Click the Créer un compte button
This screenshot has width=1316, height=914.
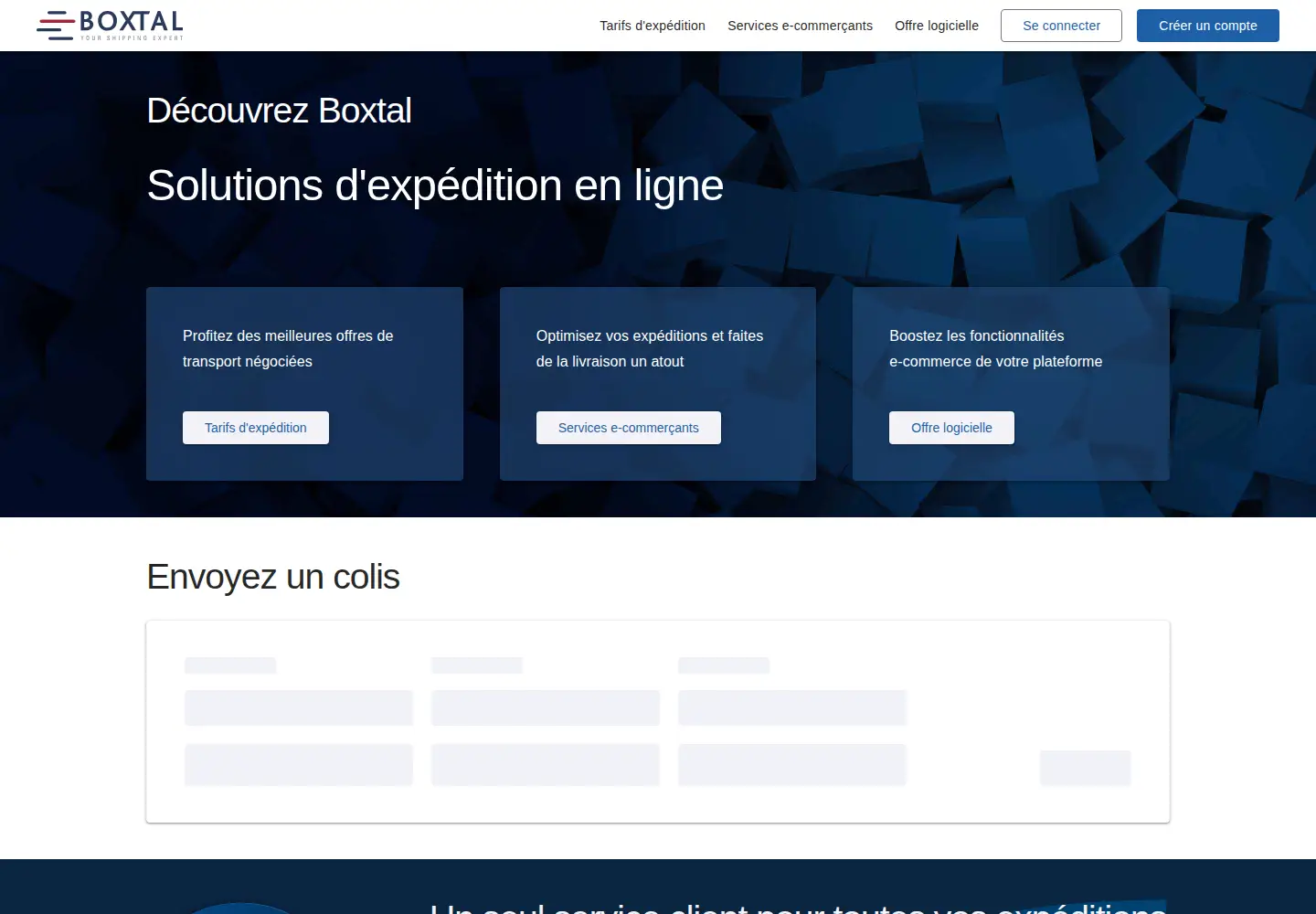[1208, 26]
